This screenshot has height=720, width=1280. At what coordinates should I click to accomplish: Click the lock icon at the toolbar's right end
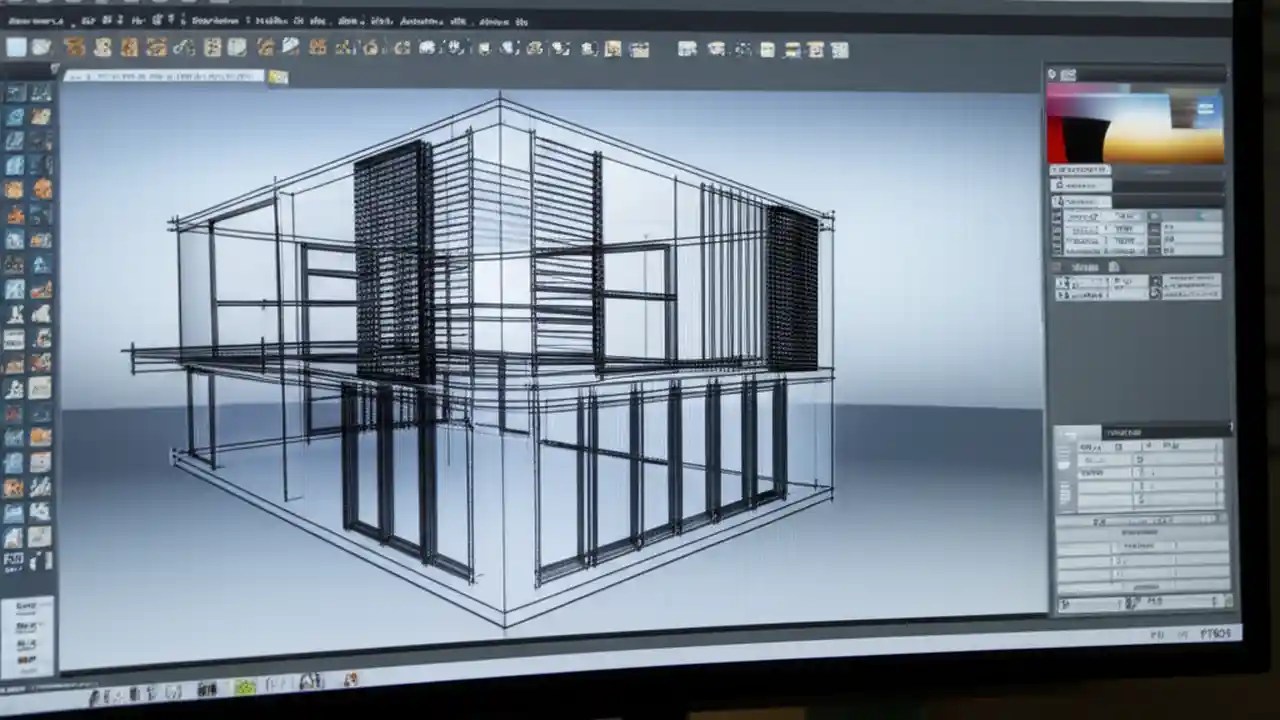pos(838,49)
